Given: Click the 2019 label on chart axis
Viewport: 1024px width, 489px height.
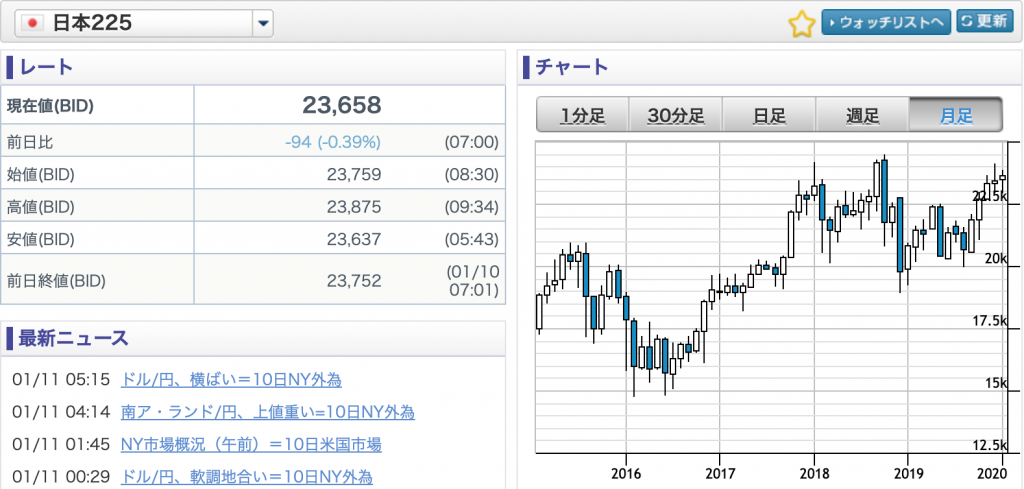Looking at the screenshot, I should 908,472.
